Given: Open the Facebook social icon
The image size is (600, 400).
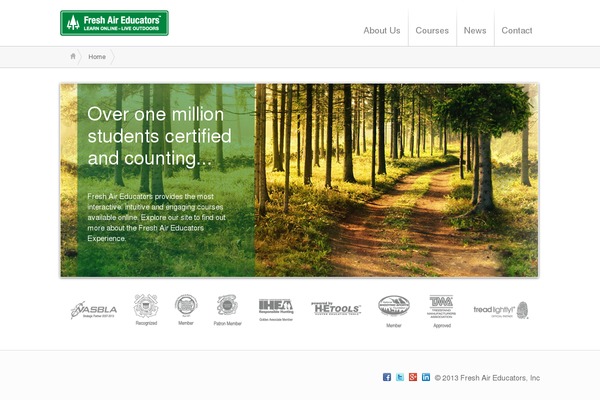Looking at the screenshot, I should click(x=387, y=377).
